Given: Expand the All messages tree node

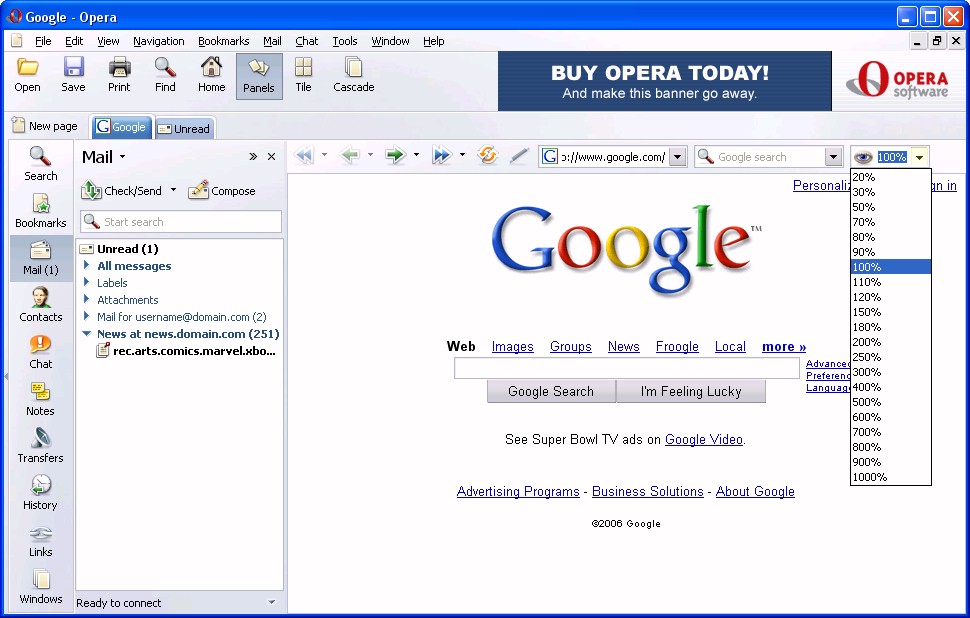Looking at the screenshot, I should click(87, 265).
